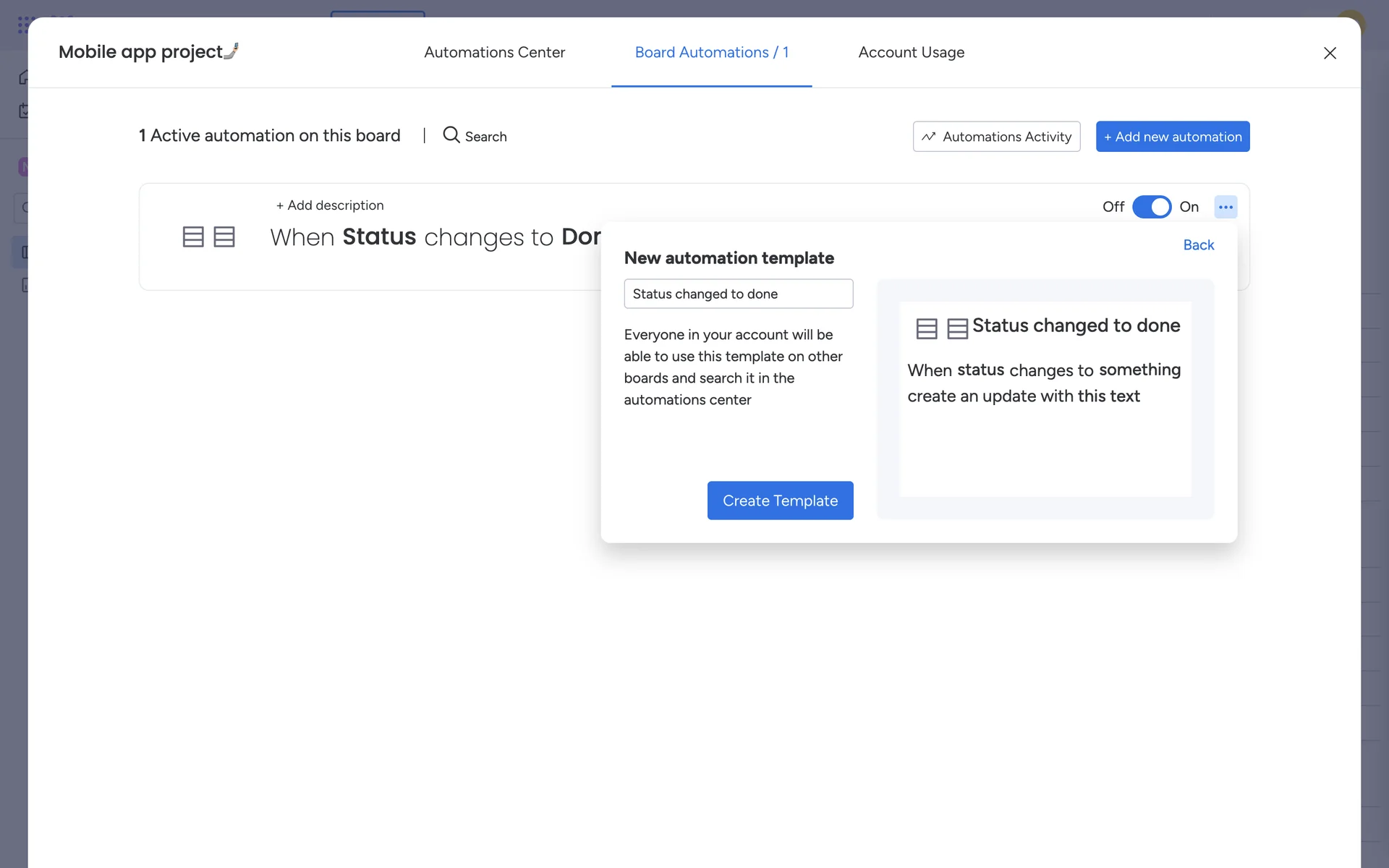The image size is (1389, 868).
Task: Click the search magnifier icon
Action: pyautogui.click(x=451, y=135)
